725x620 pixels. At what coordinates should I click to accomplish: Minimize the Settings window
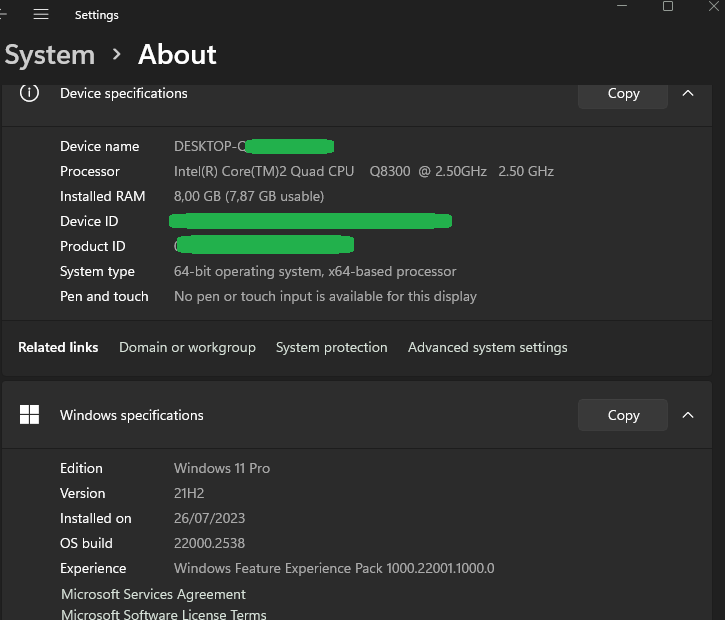622,6
